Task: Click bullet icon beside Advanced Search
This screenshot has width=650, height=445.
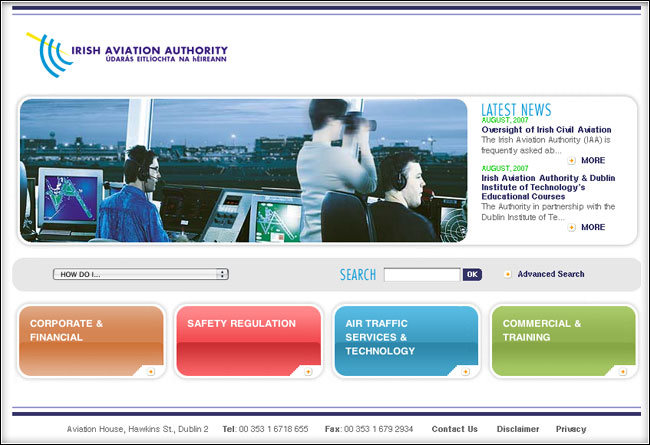Action: (x=507, y=274)
